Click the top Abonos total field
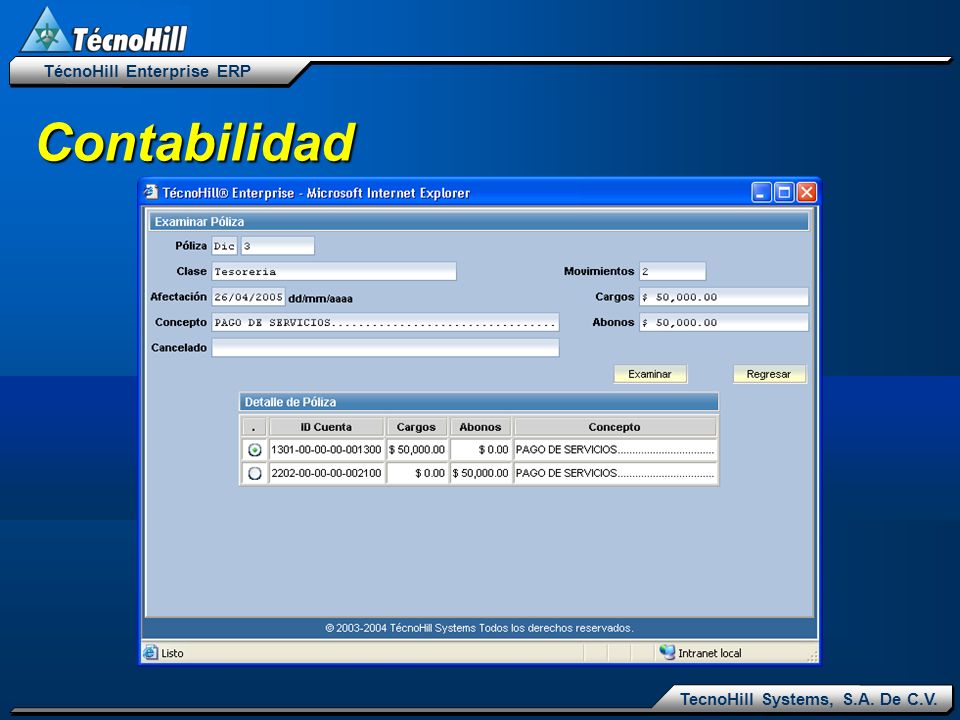Viewport: 960px width, 720px height. click(x=724, y=322)
